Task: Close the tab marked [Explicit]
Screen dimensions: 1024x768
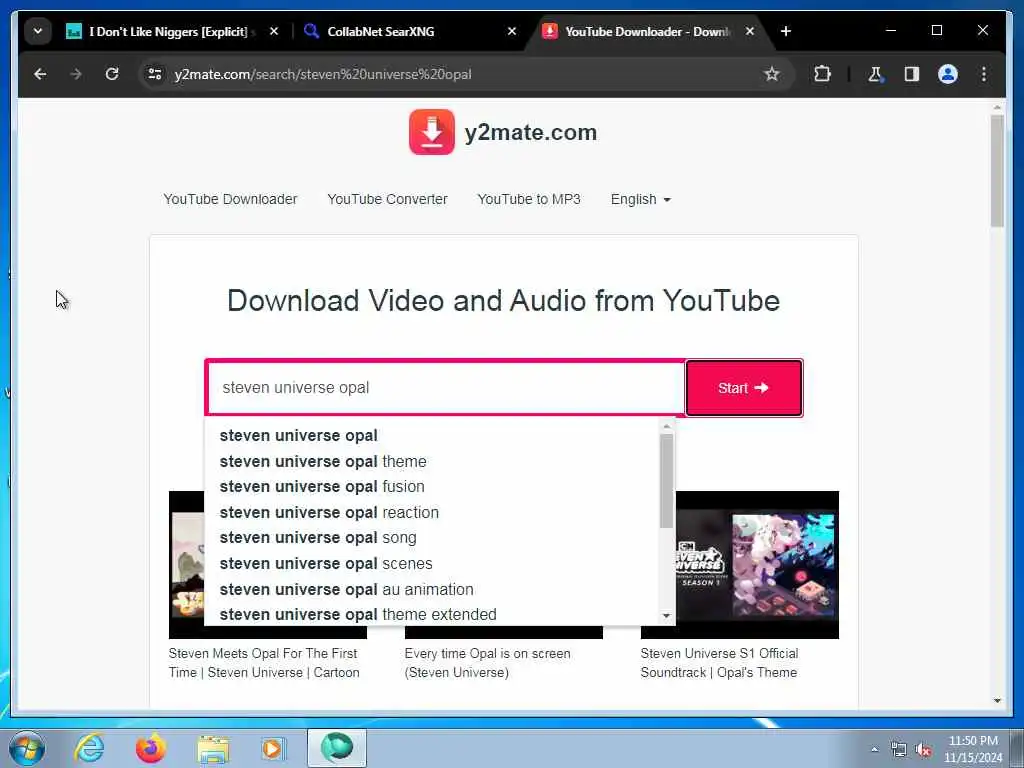Action: click(274, 31)
